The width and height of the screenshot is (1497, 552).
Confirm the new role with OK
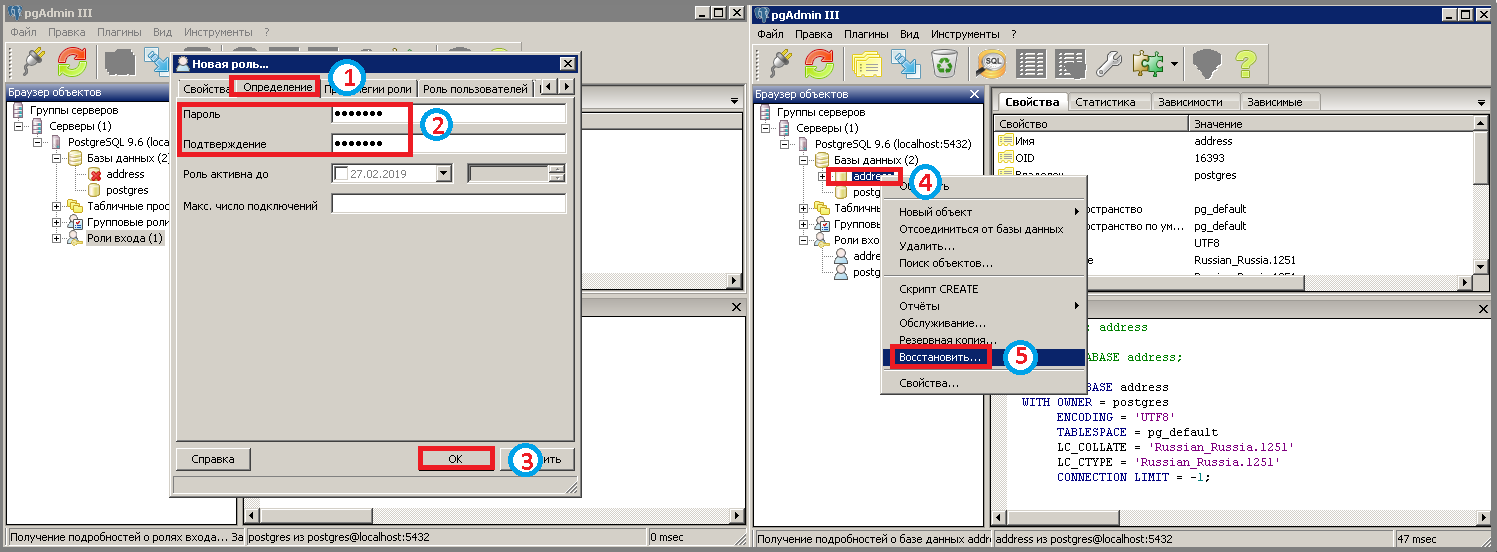[x=455, y=459]
